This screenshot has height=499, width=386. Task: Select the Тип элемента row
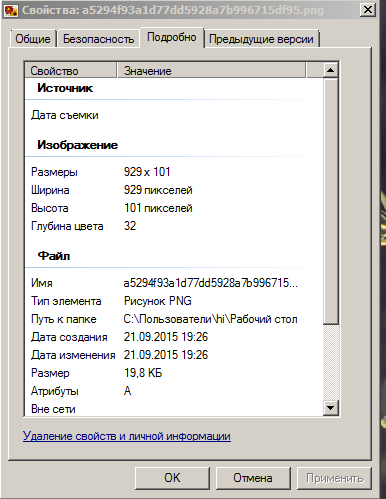(x=174, y=301)
